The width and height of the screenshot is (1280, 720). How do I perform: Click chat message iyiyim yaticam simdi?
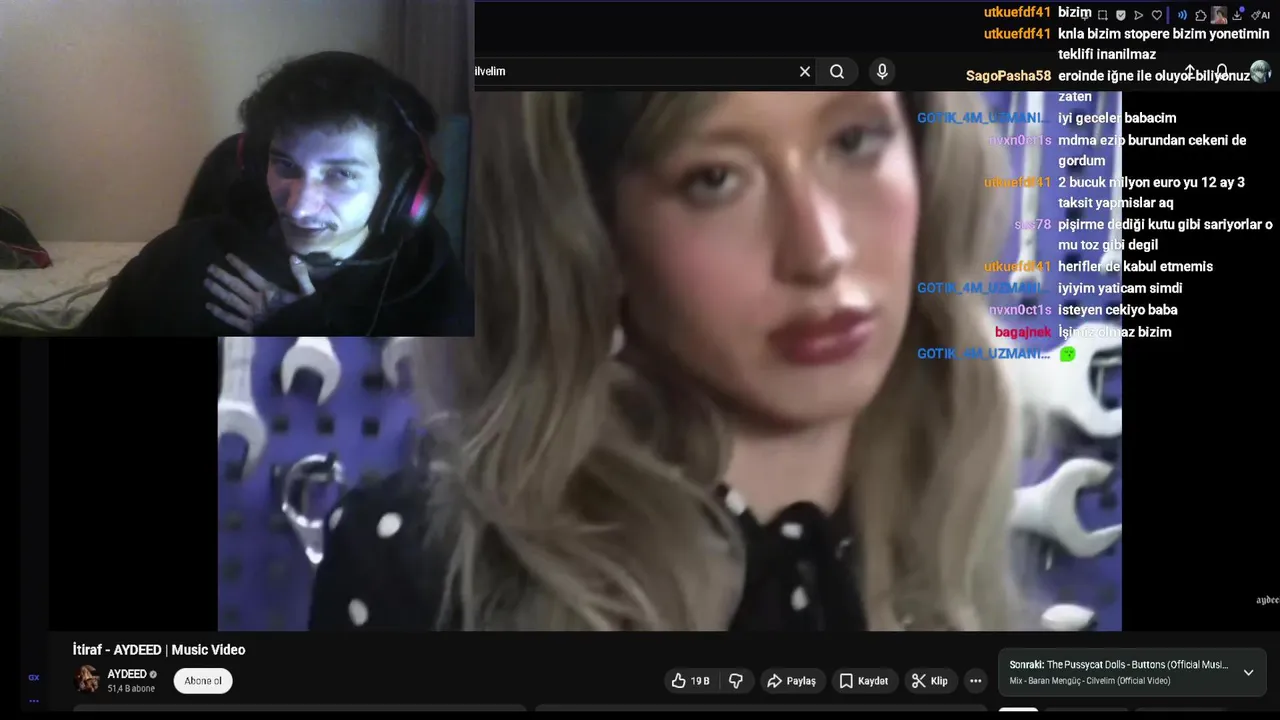click(1120, 288)
